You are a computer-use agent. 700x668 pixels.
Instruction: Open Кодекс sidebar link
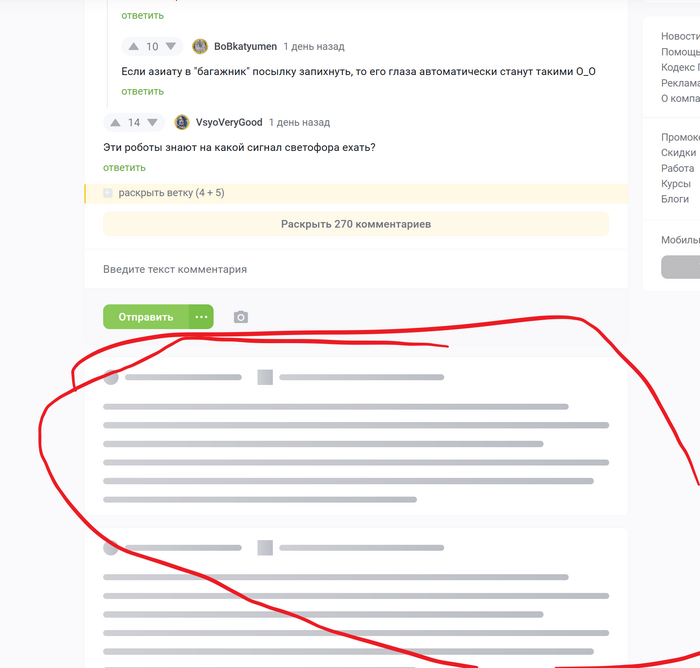pyautogui.click(x=680, y=67)
